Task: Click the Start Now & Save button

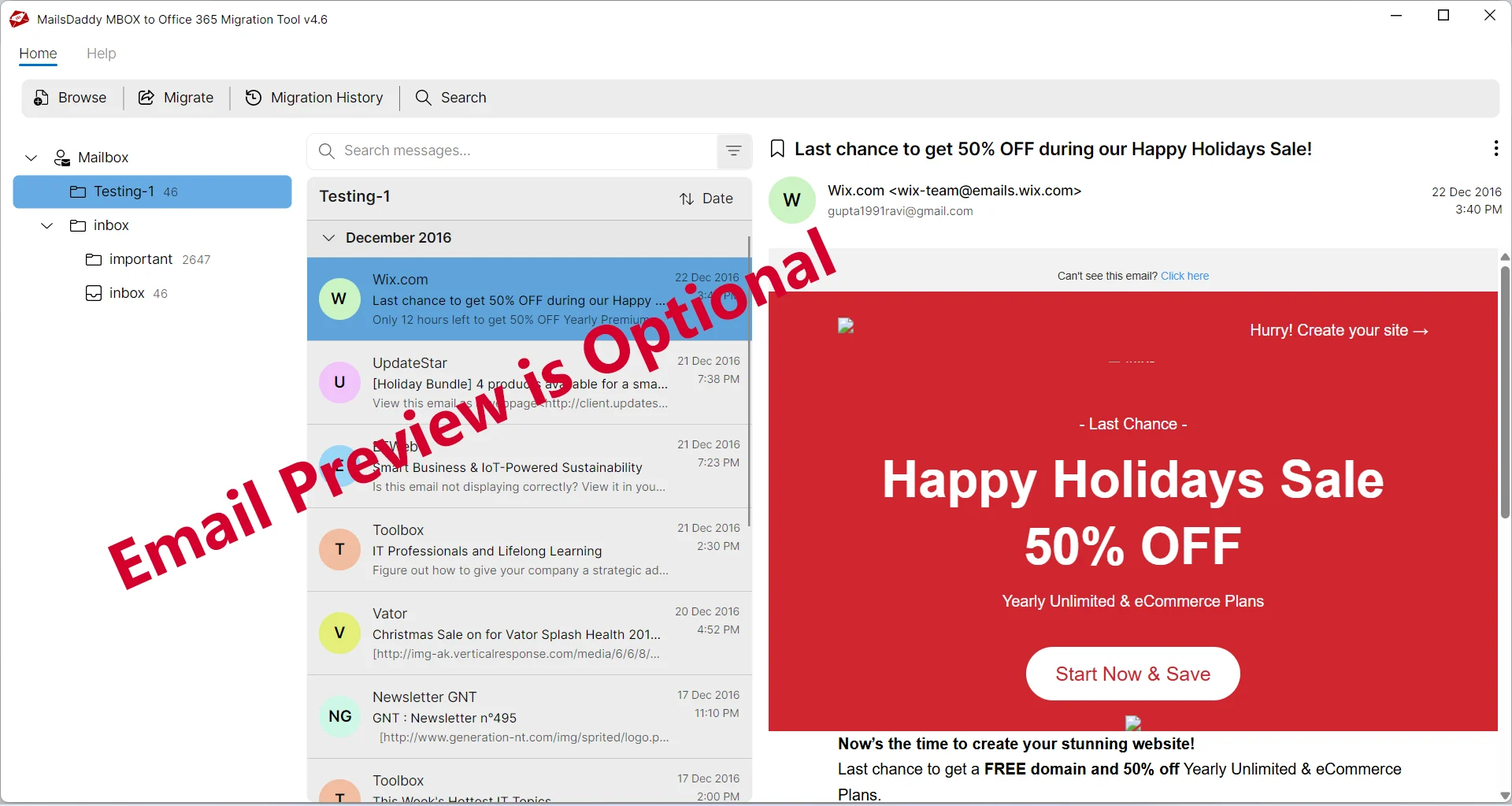Action: 1132,674
